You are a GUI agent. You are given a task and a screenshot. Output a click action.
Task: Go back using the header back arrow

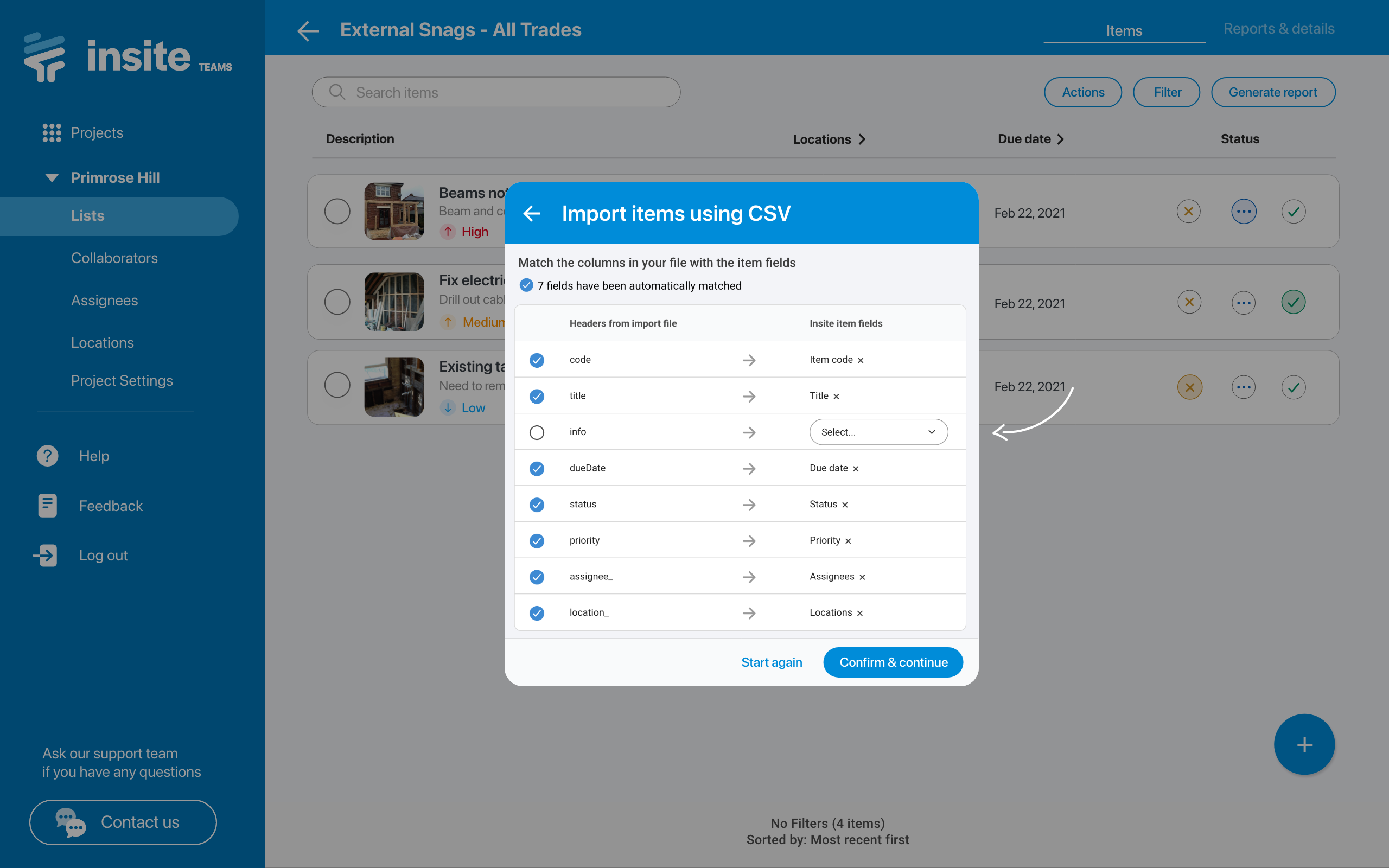click(308, 30)
